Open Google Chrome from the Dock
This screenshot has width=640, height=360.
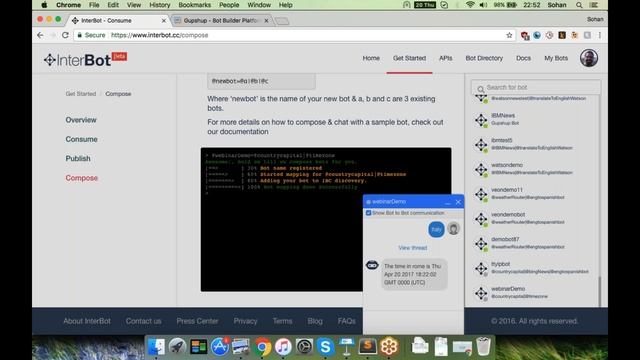(x=262, y=347)
